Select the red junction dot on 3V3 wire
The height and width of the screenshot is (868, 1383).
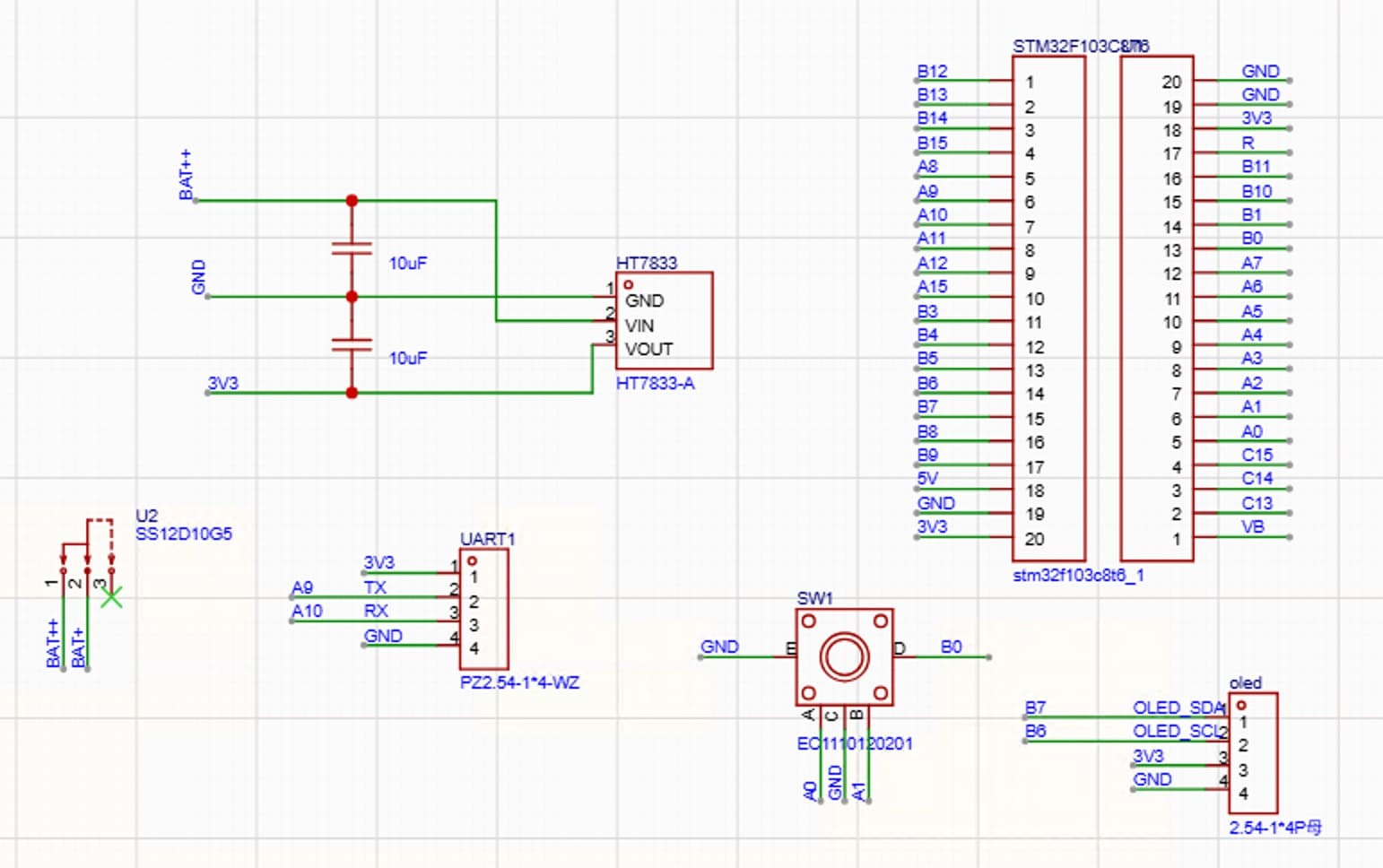pos(352,393)
